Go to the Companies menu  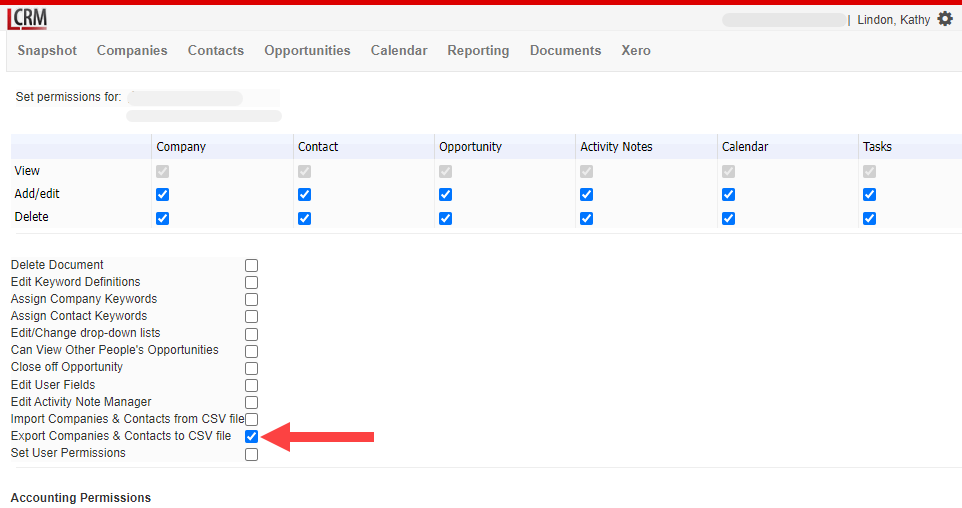click(132, 50)
